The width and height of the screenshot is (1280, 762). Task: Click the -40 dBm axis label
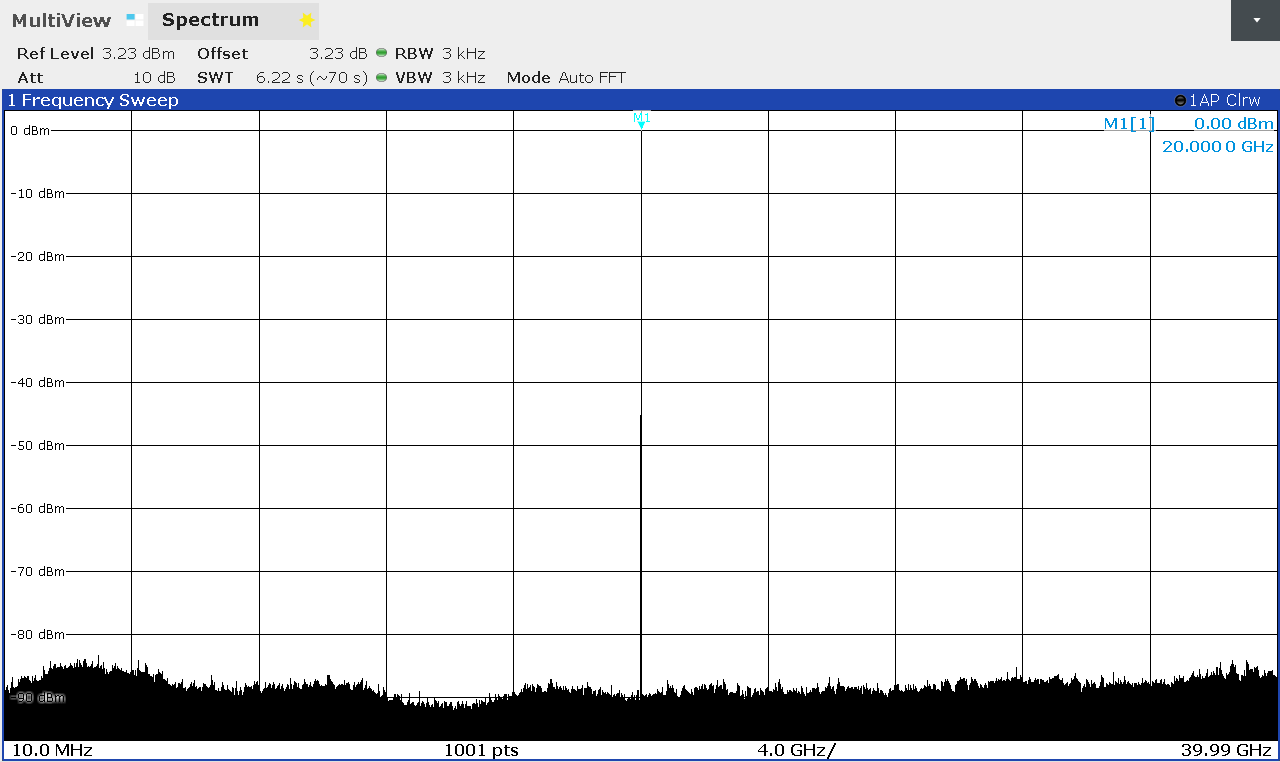(x=37, y=382)
